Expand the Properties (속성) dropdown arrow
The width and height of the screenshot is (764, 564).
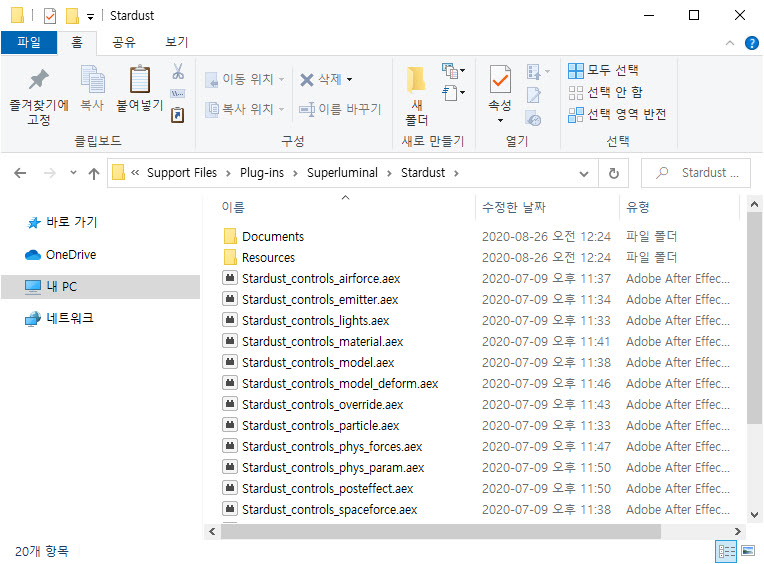(500, 120)
